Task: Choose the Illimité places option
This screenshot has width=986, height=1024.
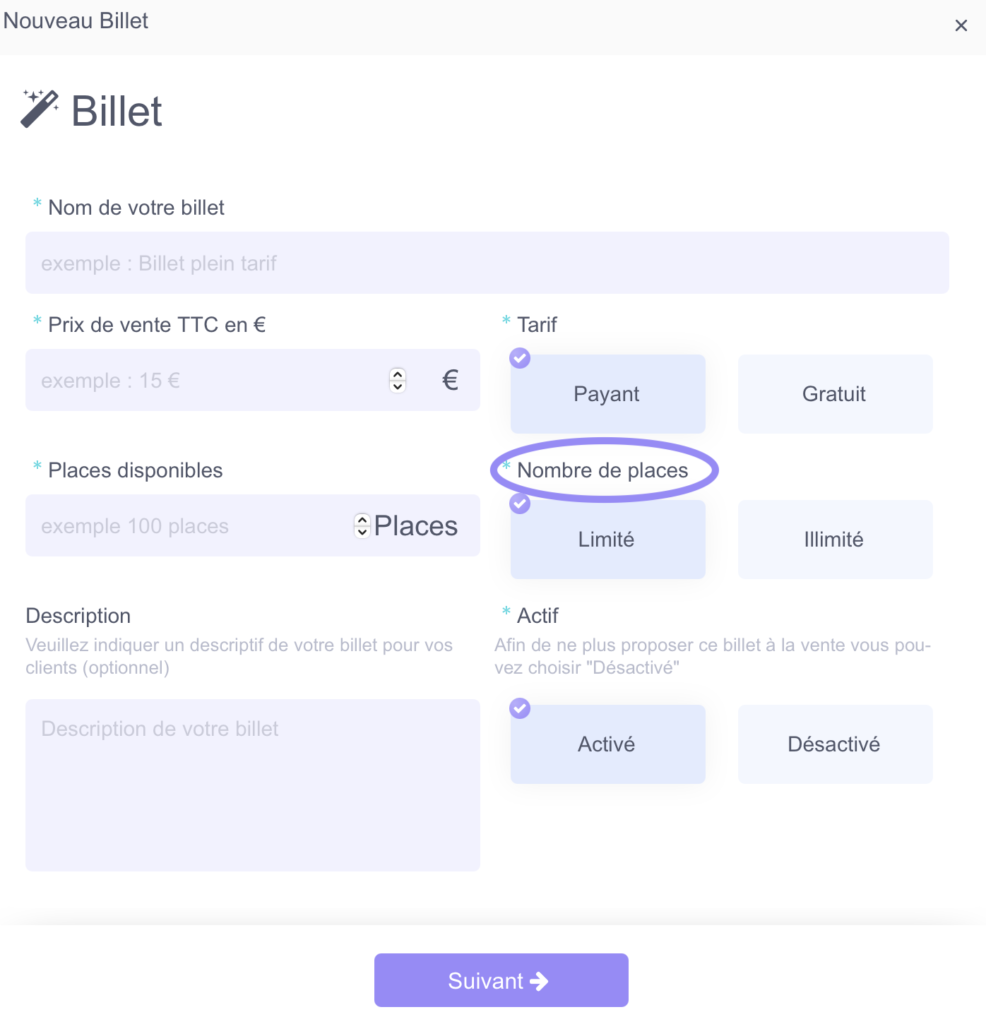Action: [835, 539]
